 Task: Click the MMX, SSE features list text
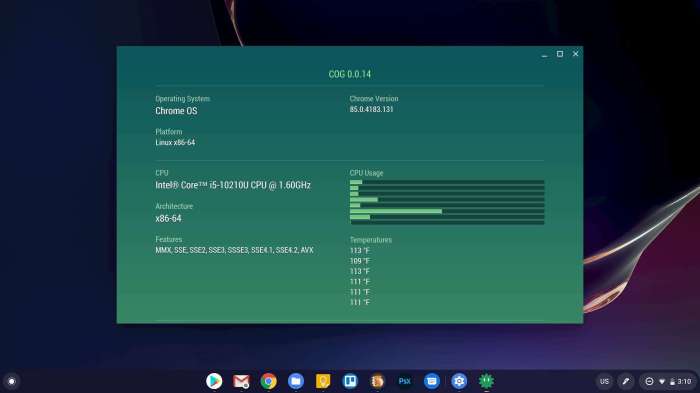(x=234, y=250)
